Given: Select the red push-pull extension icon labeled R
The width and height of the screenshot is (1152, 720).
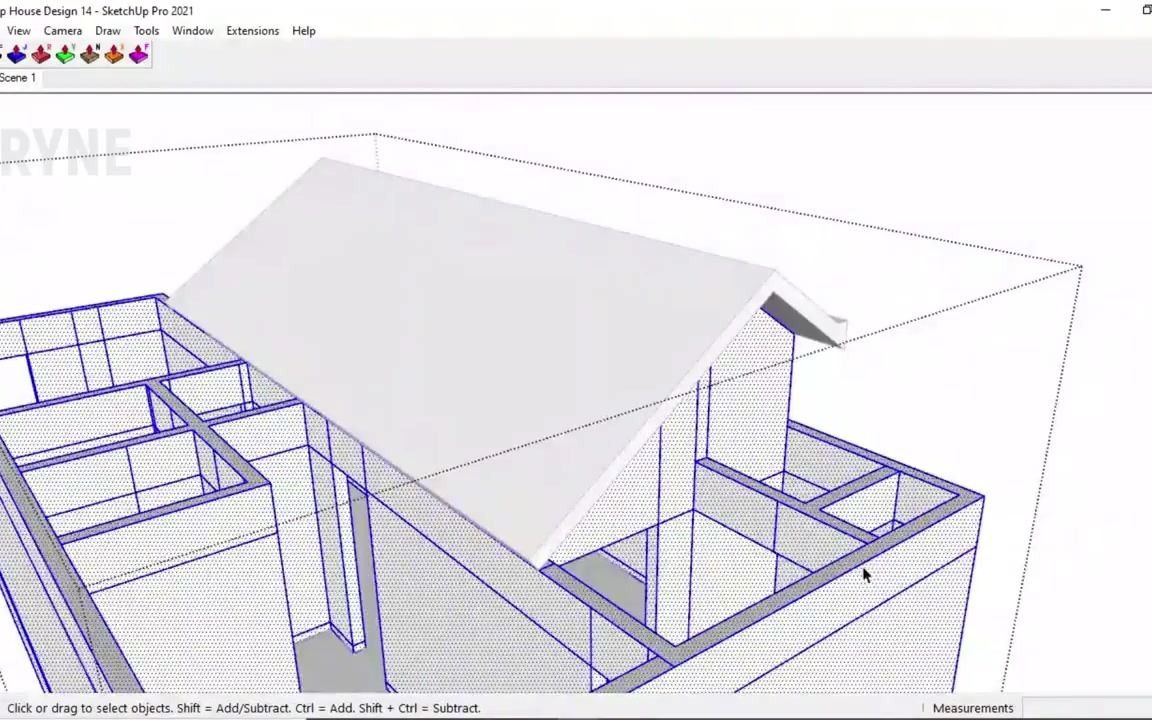Looking at the screenshot, I should 40,56.
